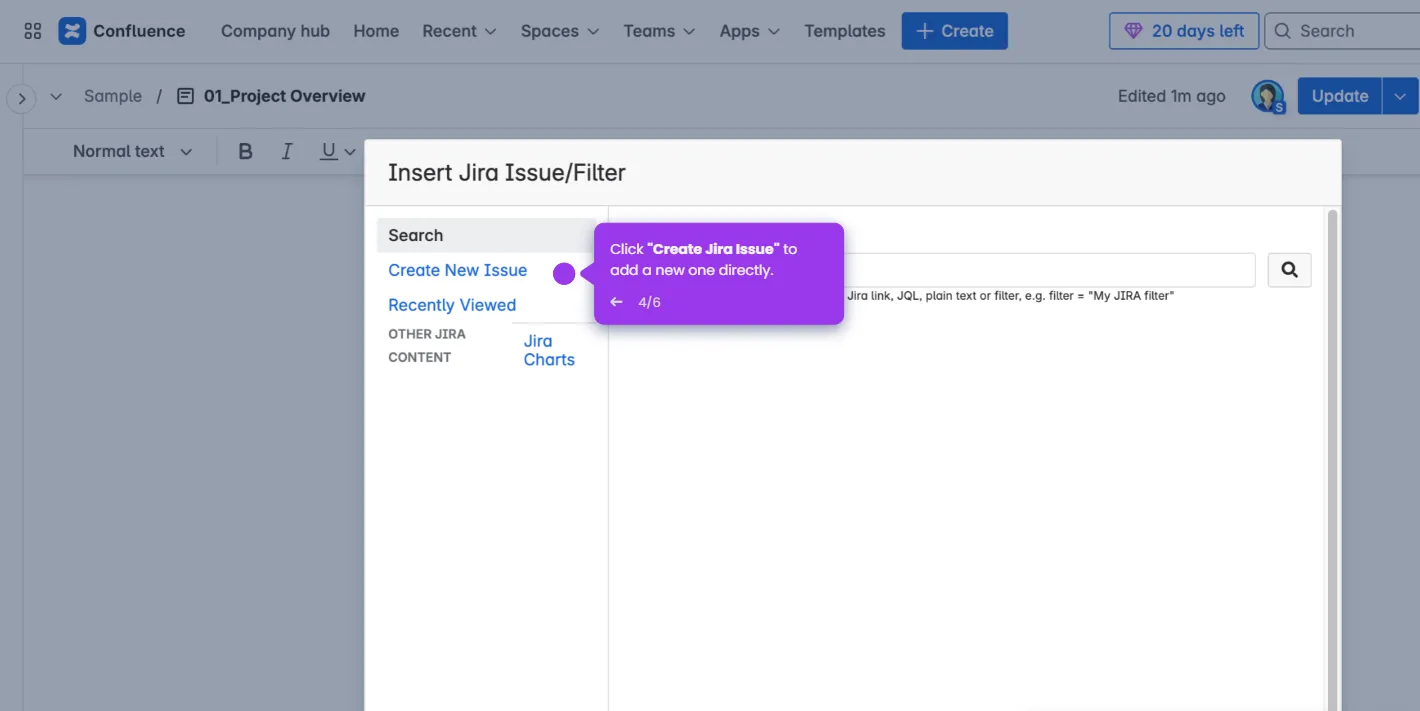The height and width of the screenshot is (711, 1420).
Task: Toggle underline formatting
Action: click(328, 151)
